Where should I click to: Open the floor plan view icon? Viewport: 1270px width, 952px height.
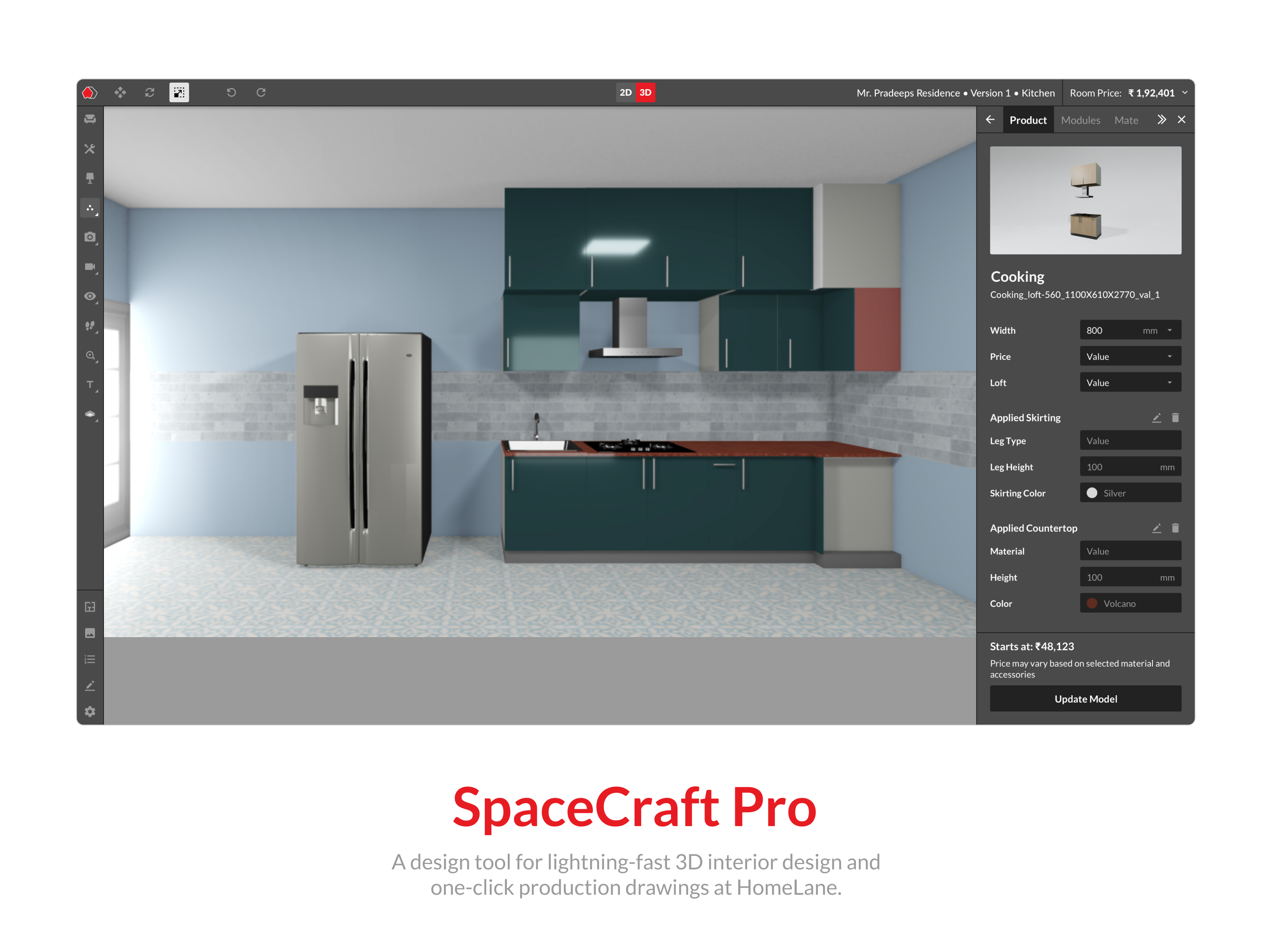click(x=90, y=606)
